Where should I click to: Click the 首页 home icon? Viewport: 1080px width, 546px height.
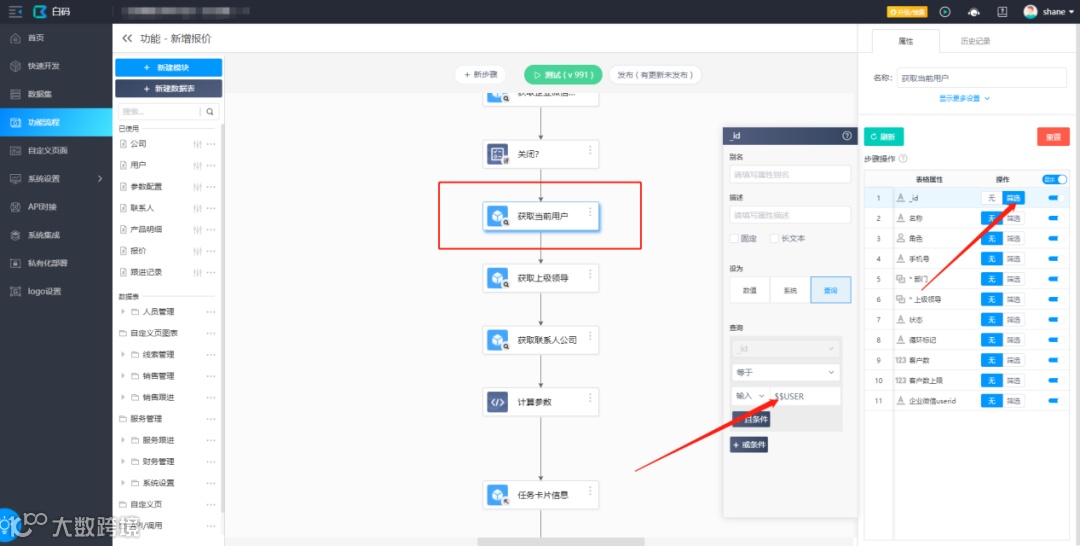pos(15,38)
